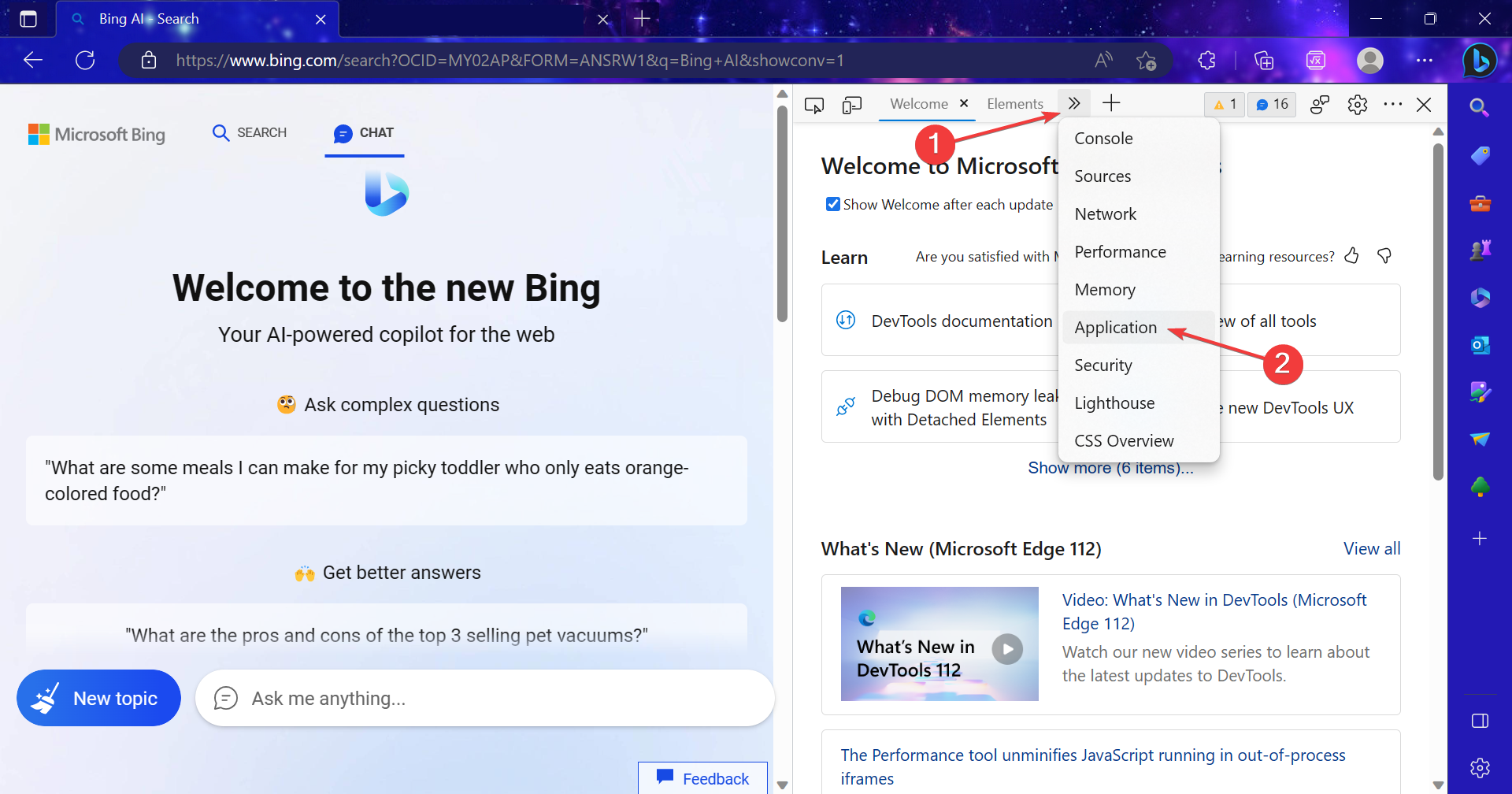This screenshot has width=1512, height=794.
Task: View site information lock icon
Action: (149, 61)
